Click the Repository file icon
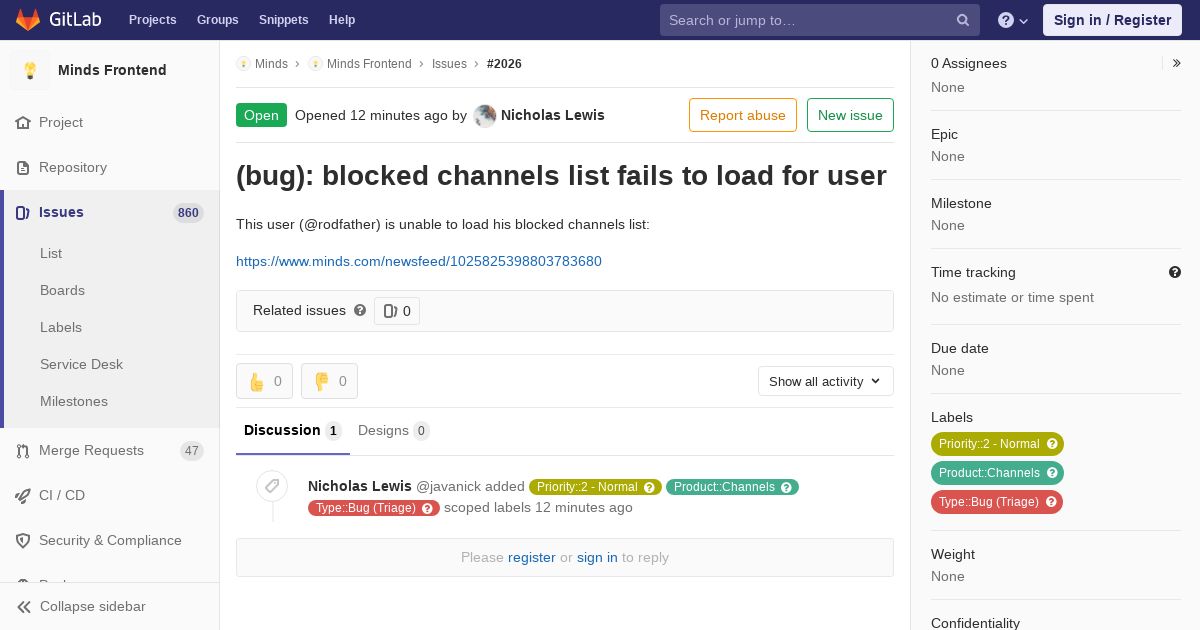The image size is (1200, 630). point(23,168)
